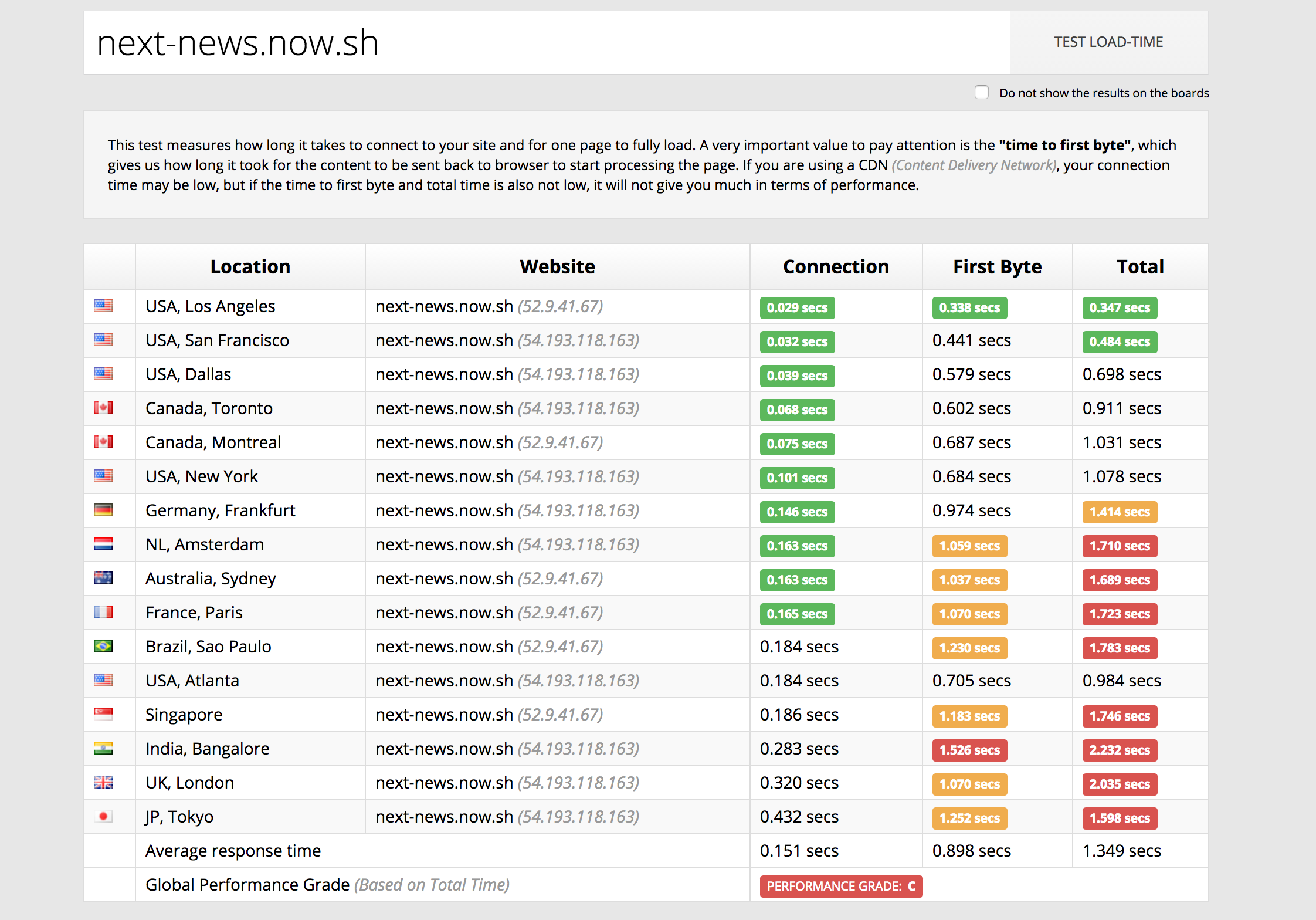Image resolution: width=1316 pixels, height=920 pixels.
Task: Click the Canada flag beside Toronto
Action: pos(103,408)
